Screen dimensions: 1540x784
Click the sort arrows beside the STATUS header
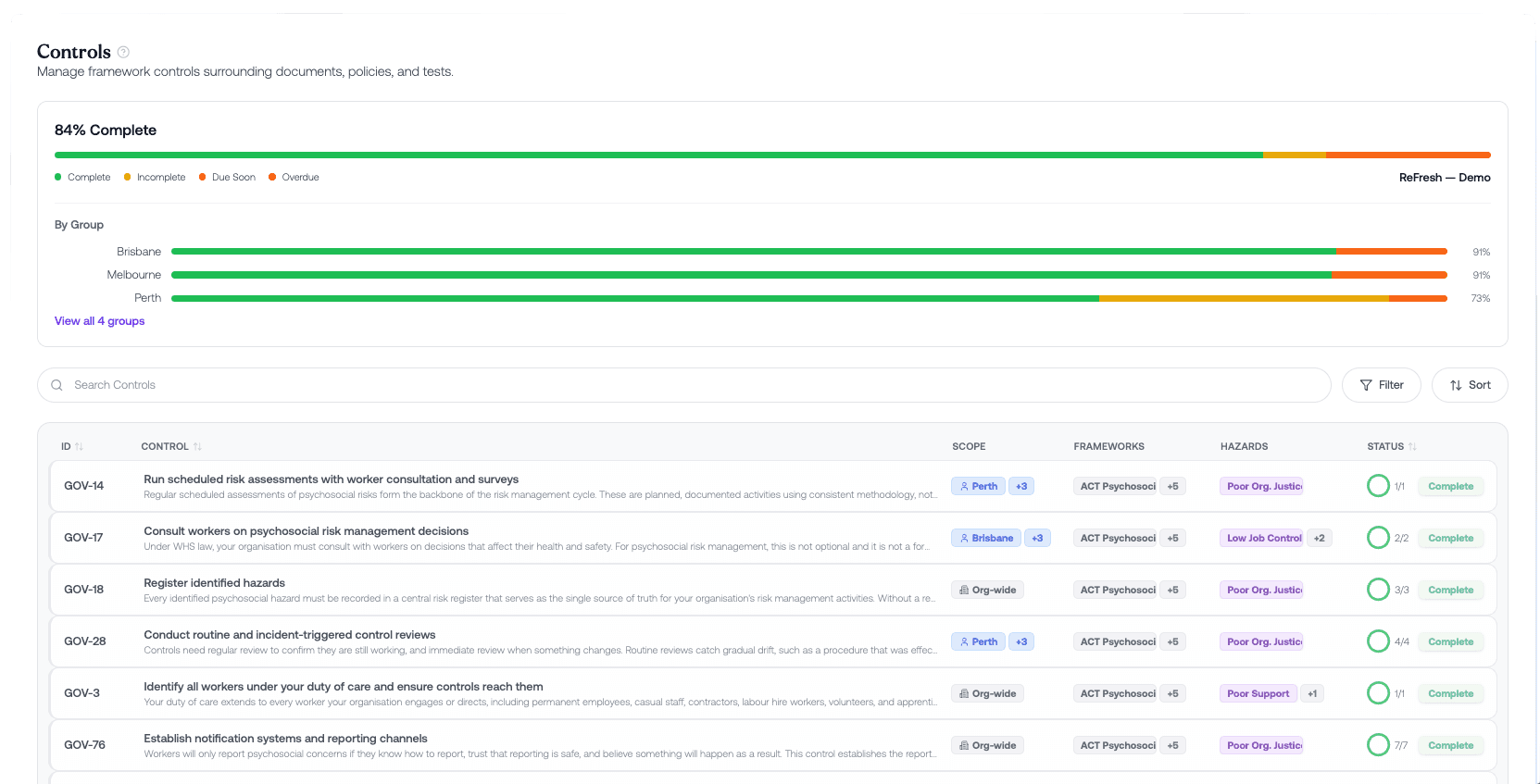point(1412,446)
